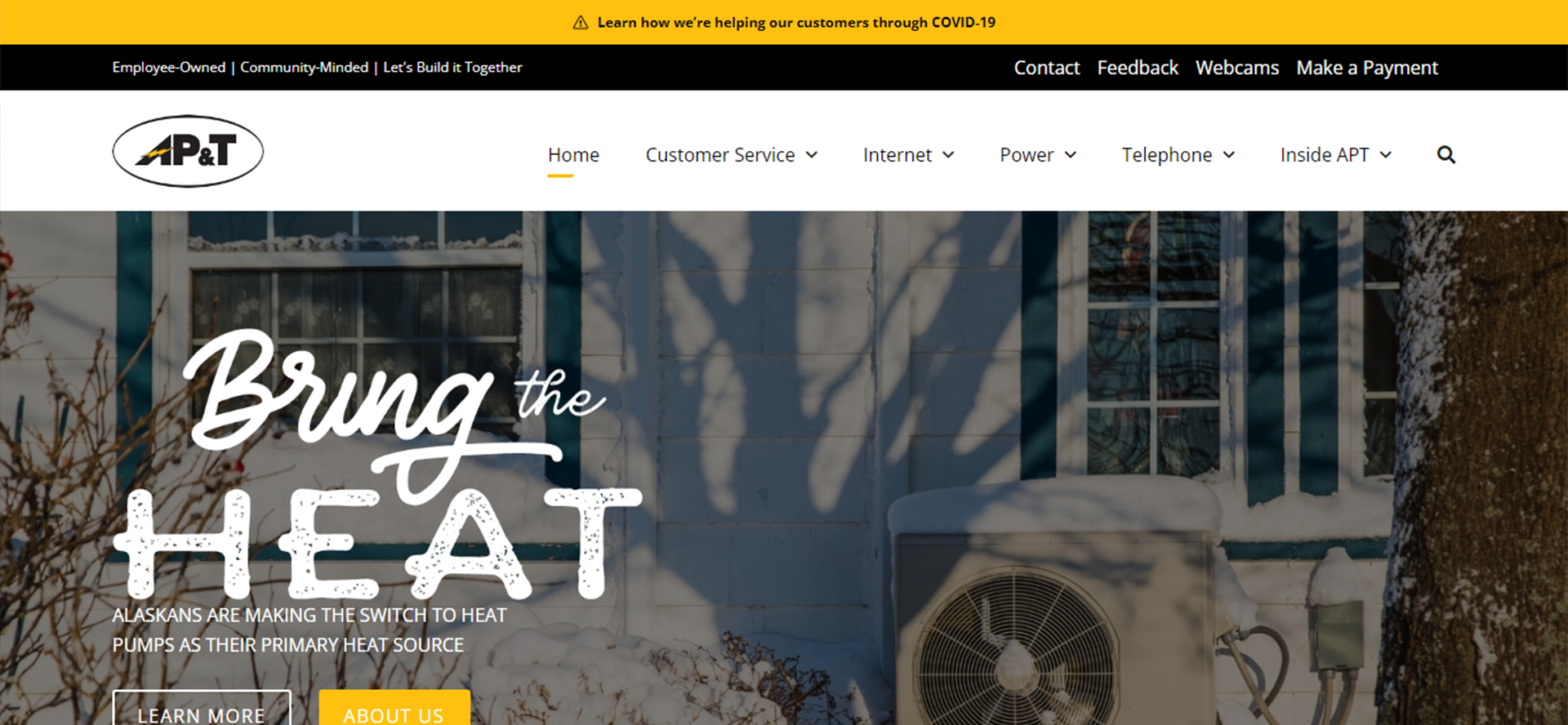Screen dimensions: 1568x725
Task: Click the AP&T oval logo
Action: tap(188, 151)
